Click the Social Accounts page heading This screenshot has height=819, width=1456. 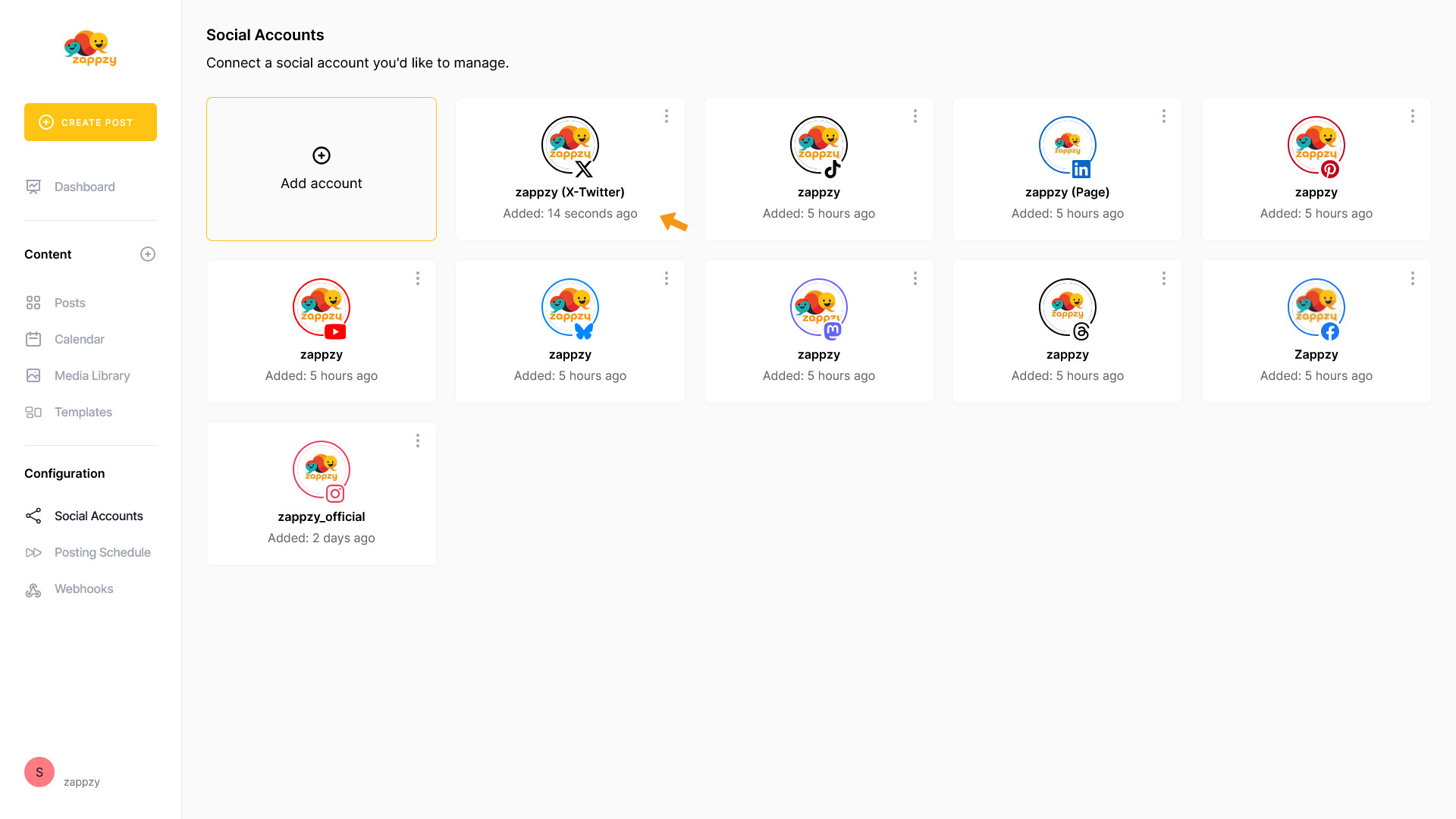coord(265,35)
